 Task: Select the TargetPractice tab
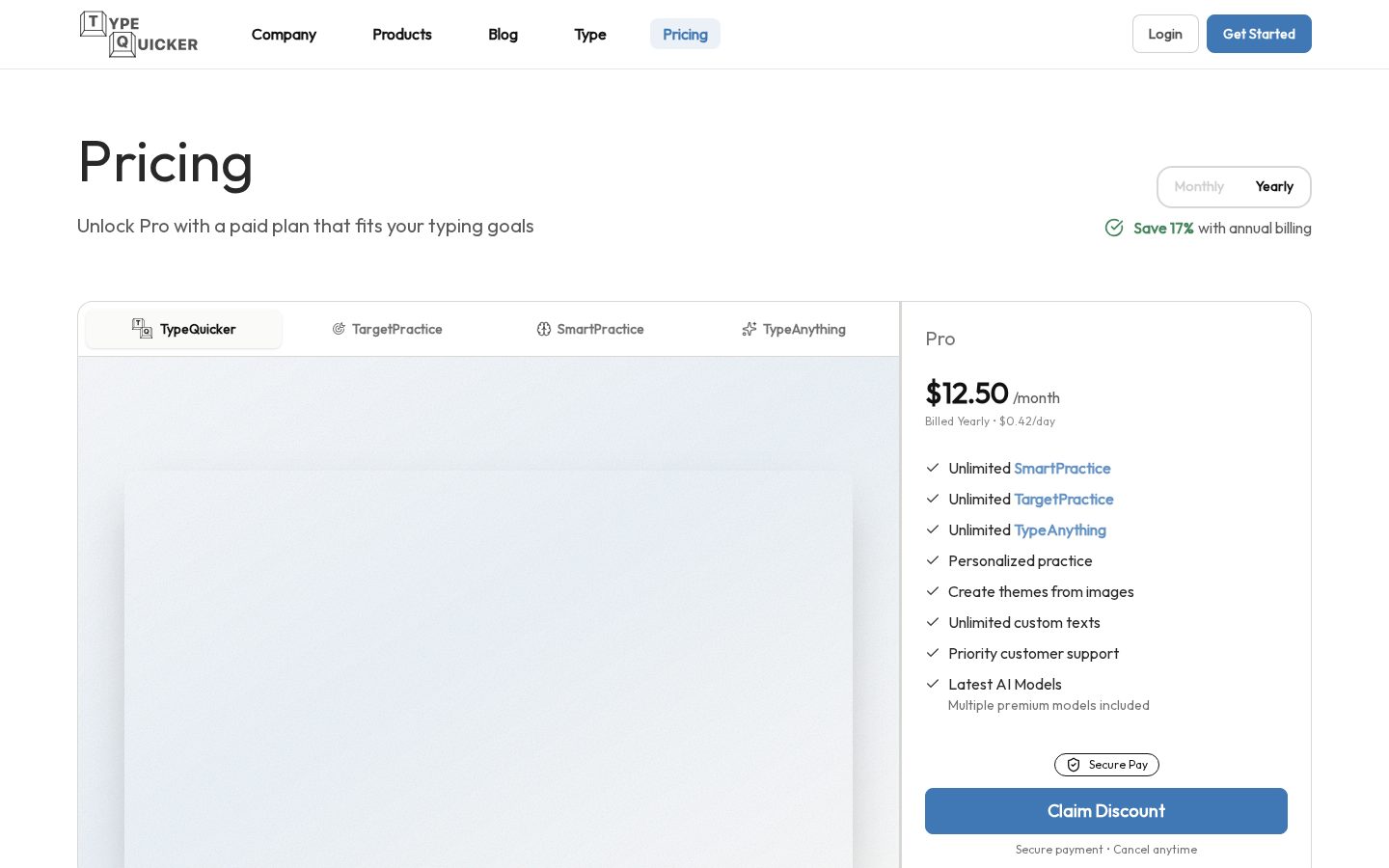coord(387,329)
